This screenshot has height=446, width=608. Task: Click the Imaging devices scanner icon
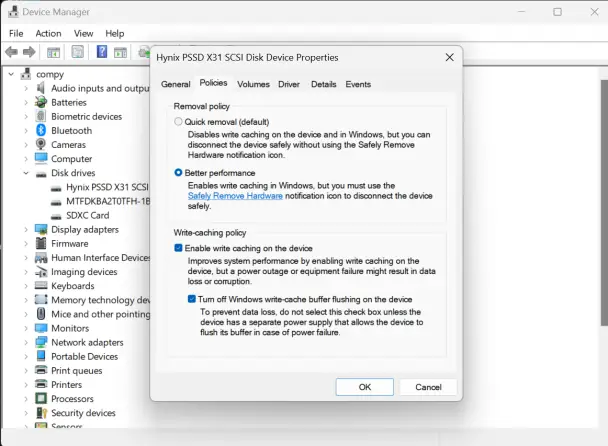pyautogui.click(x=41, y=271)
